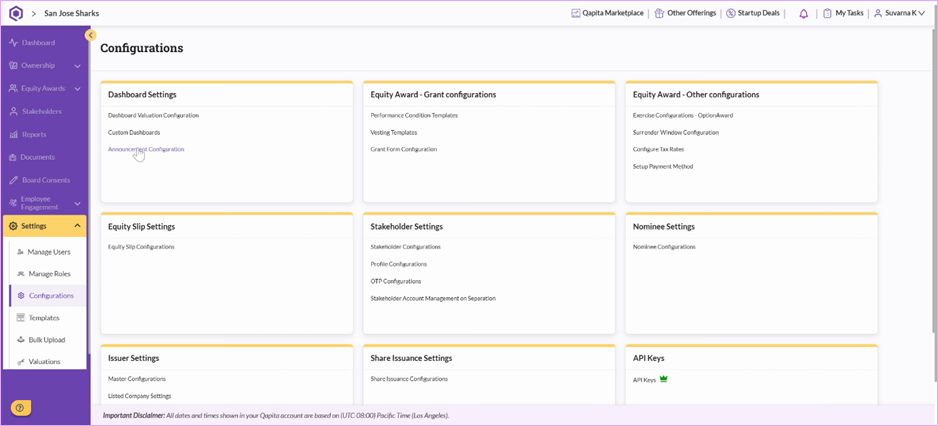Select Manage Users under Settings
938x426 pixels.
click(x=48, y=252)
